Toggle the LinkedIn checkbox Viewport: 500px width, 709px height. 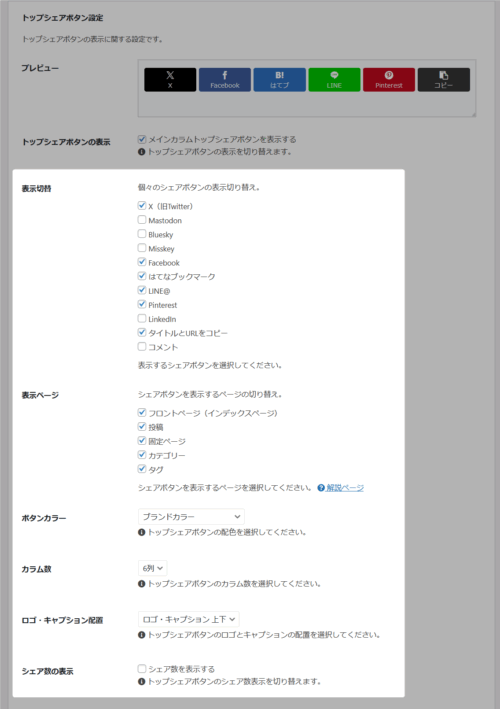point(142,318)
